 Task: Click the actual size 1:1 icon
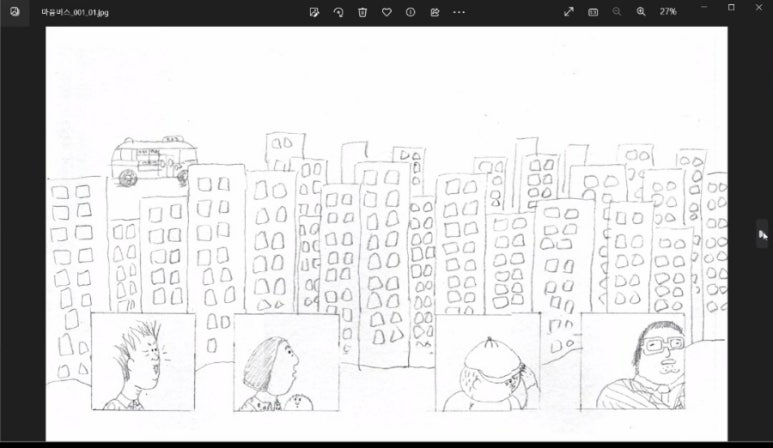[x=593, y=12]
